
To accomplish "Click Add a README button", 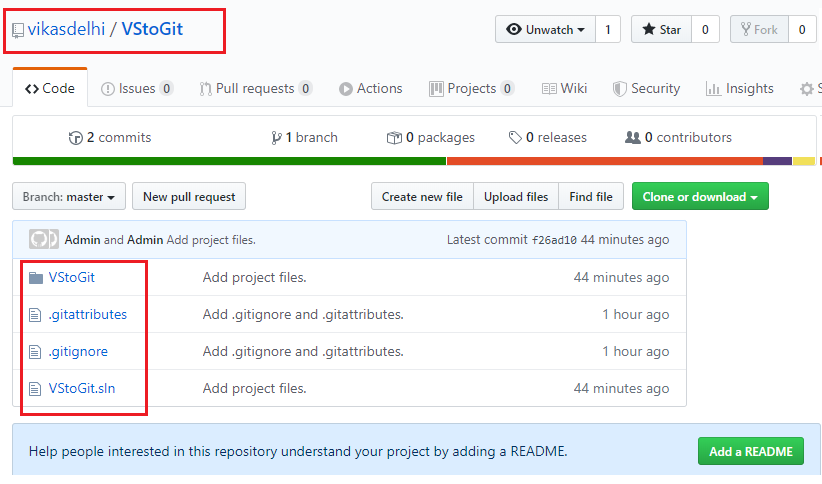I will tap(751, 451).
